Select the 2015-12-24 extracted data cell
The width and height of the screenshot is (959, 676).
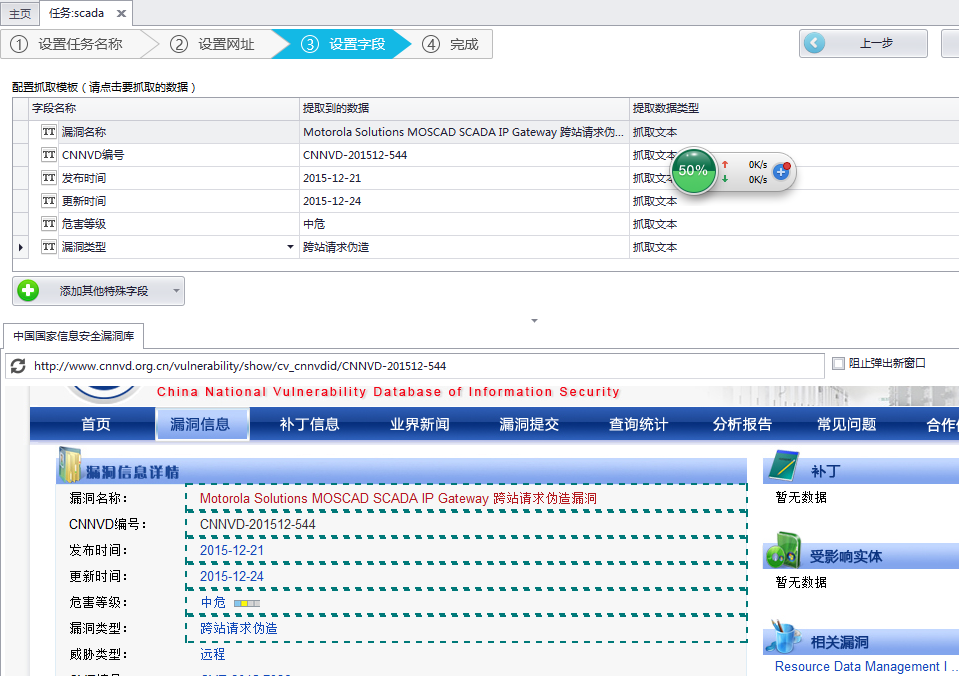coord(464,201)
